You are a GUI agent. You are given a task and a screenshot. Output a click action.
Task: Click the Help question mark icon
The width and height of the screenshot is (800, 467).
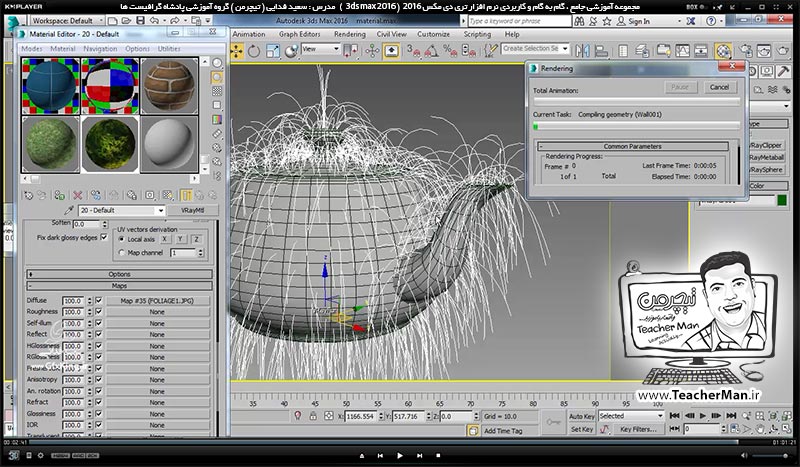pos(711,21)
